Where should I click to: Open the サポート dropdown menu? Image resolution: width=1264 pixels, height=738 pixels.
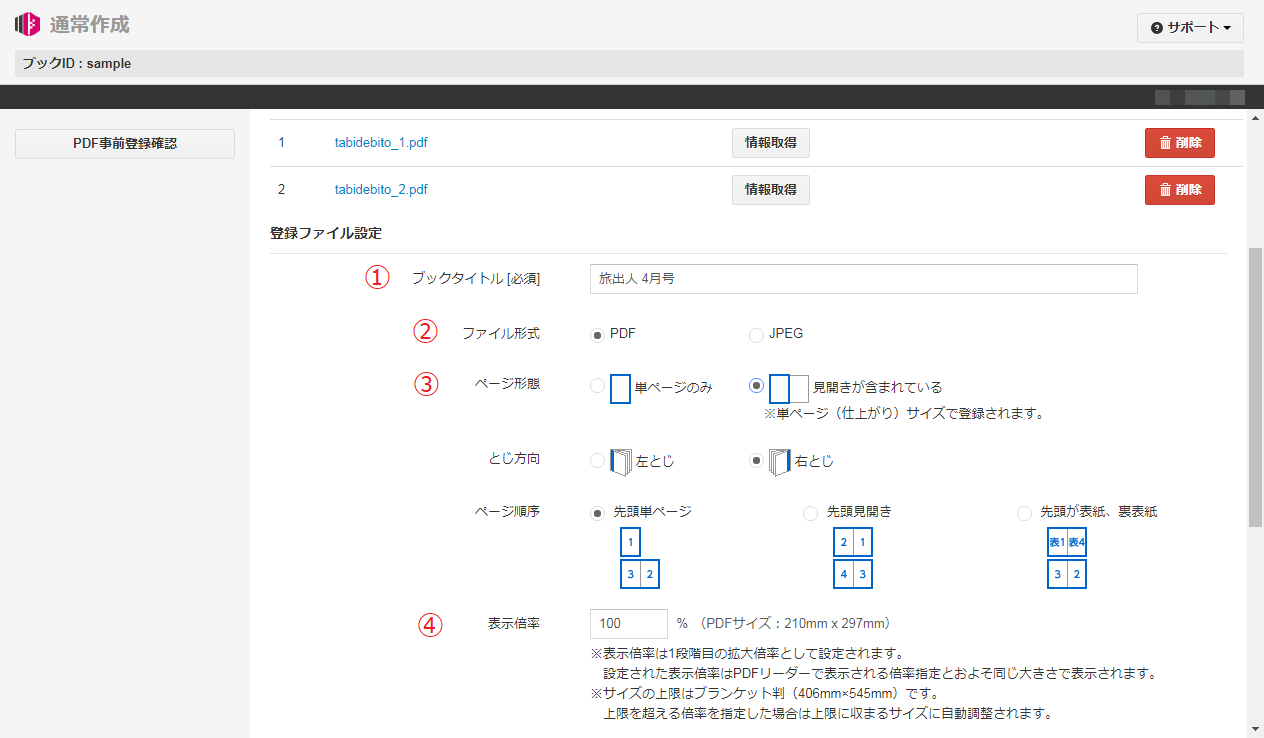click(1190, 28)
